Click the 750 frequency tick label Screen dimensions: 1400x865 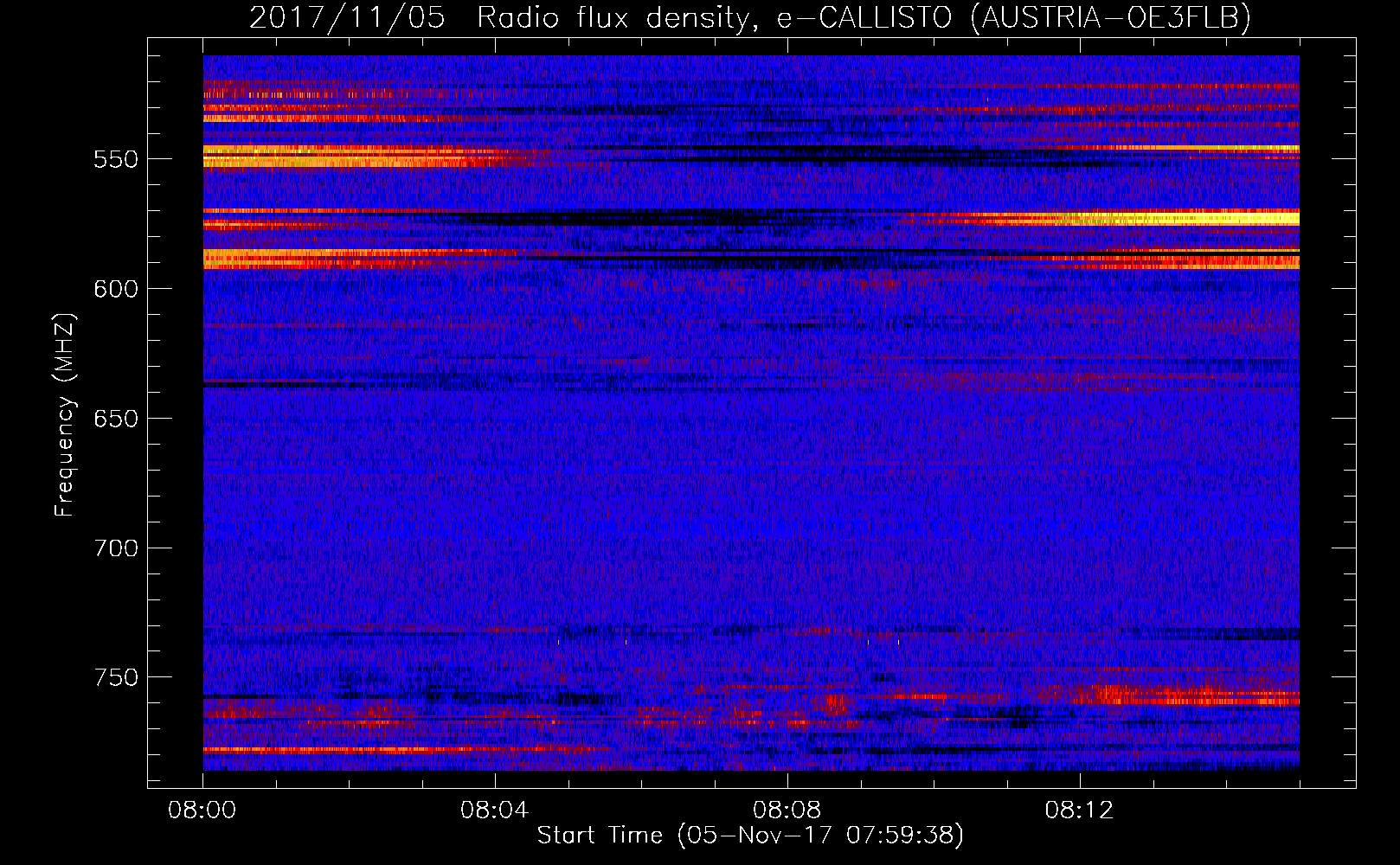(116, 677)
